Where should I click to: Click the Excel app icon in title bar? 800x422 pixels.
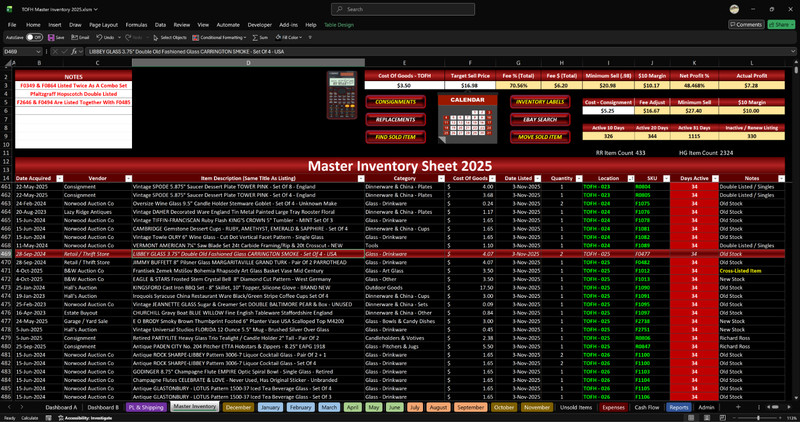(x=9, y=9)
